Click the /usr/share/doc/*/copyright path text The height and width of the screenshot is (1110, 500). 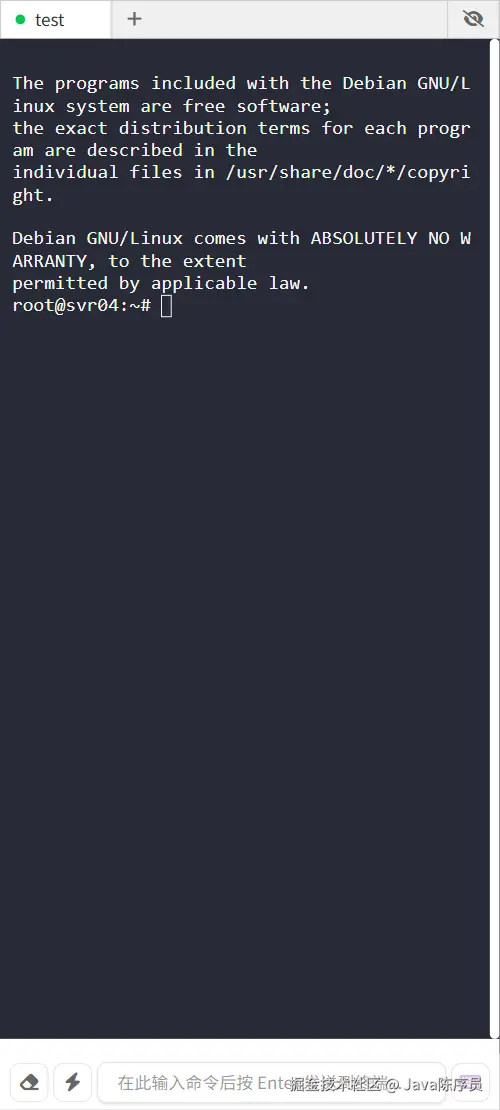(x=347, y=172)
